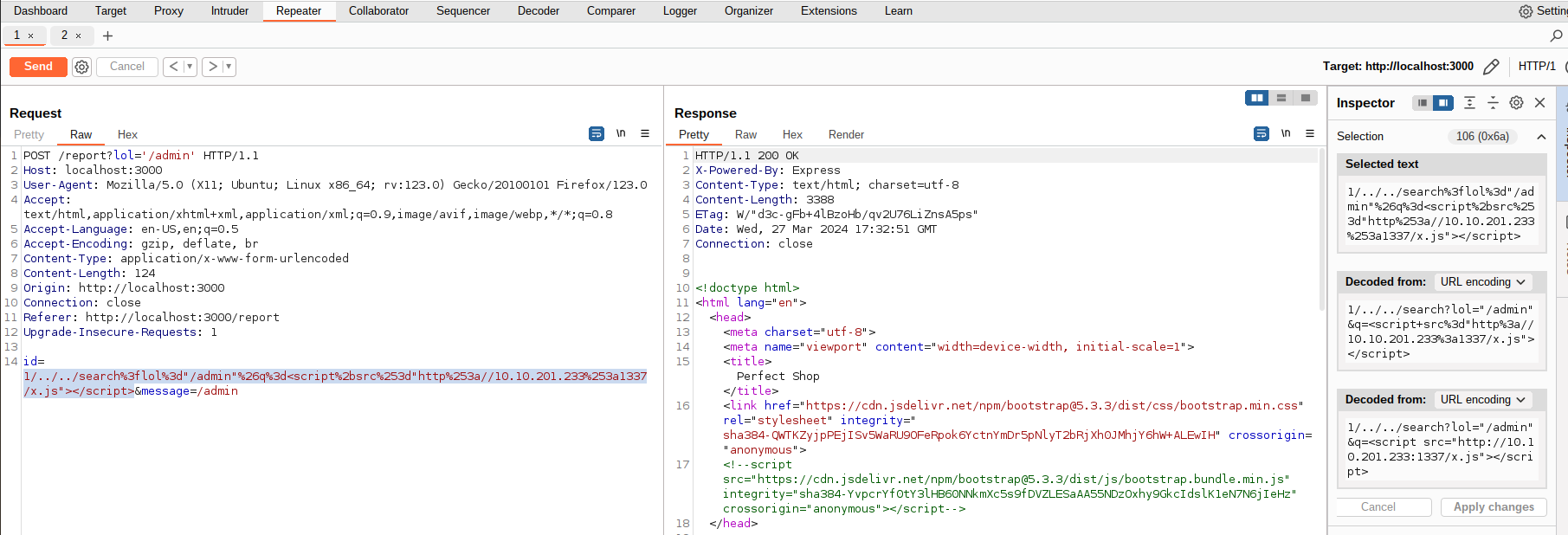The height and width of the screenshot is (535, 1568).
Task: Expand all Inspector sections
Action: [1469, 103]
